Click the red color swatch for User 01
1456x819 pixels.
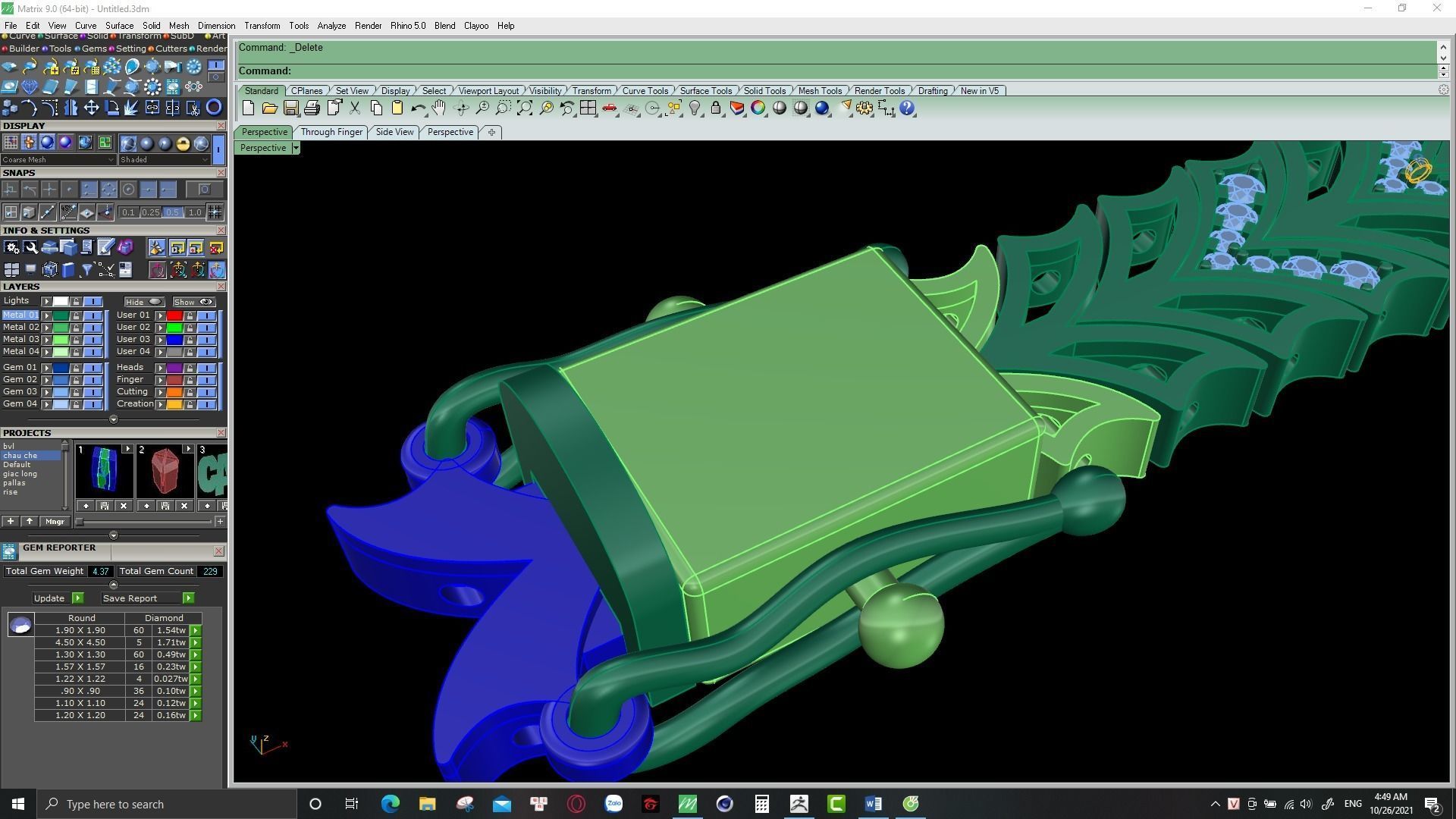pos(174,315)
